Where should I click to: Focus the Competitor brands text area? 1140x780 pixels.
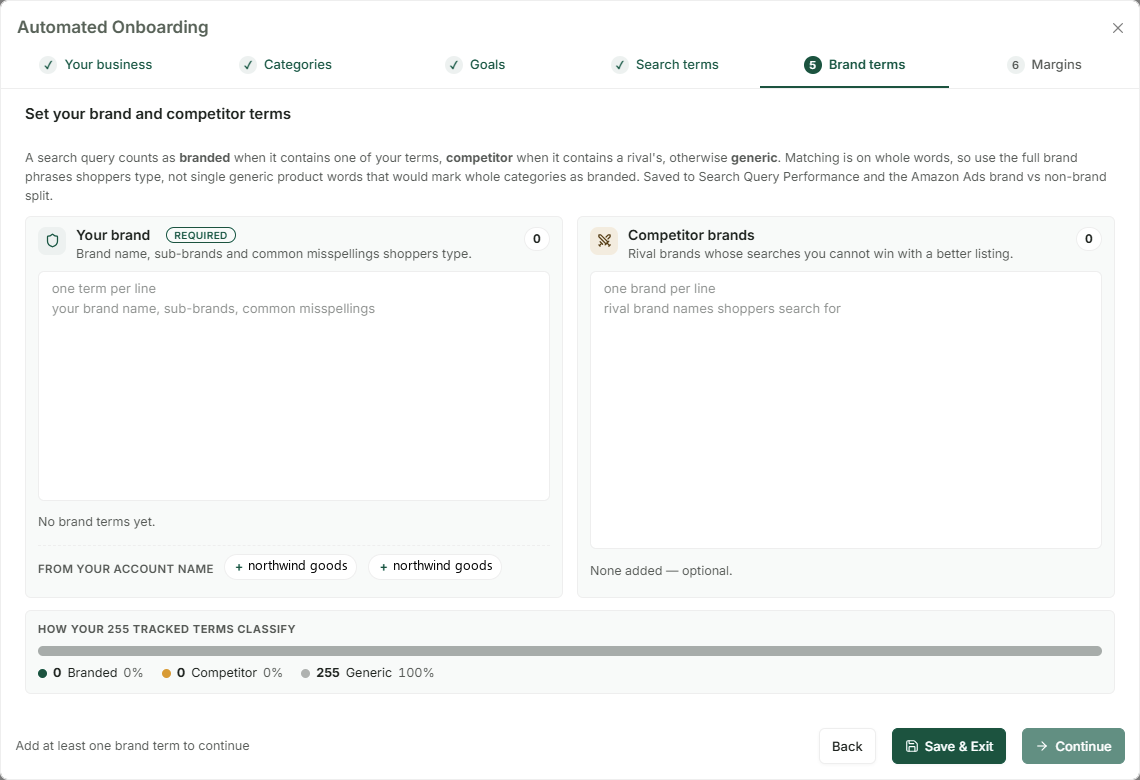(846, 410)
